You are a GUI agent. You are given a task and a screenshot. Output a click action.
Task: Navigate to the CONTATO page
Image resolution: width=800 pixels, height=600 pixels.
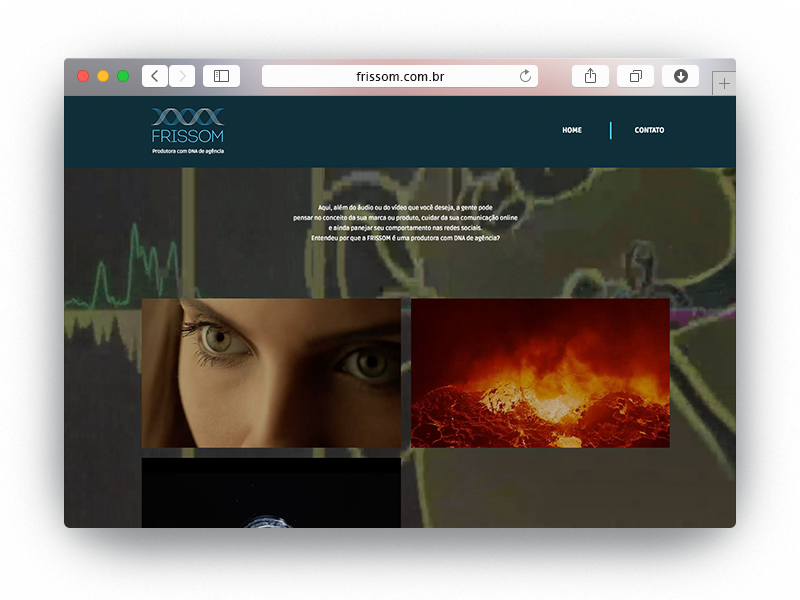[x=649, y=130]
